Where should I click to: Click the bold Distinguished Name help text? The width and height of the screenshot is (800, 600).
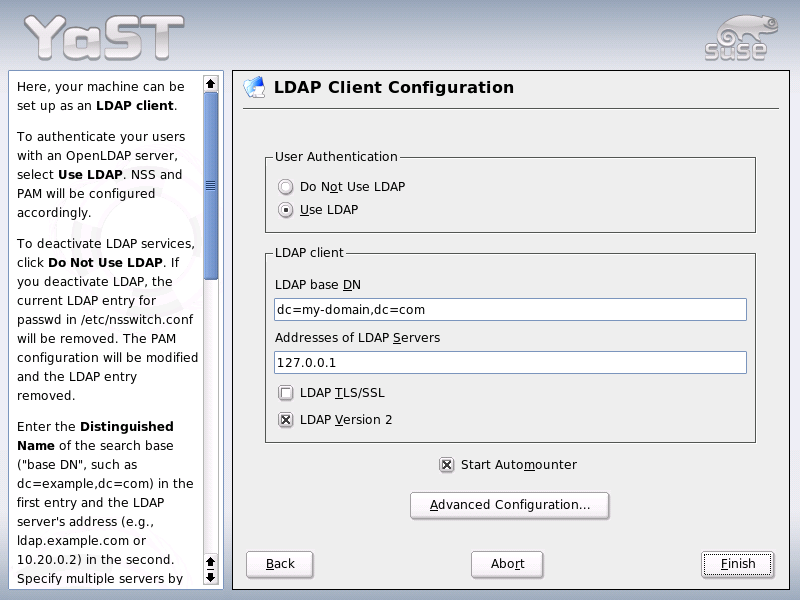pos(95,436)
